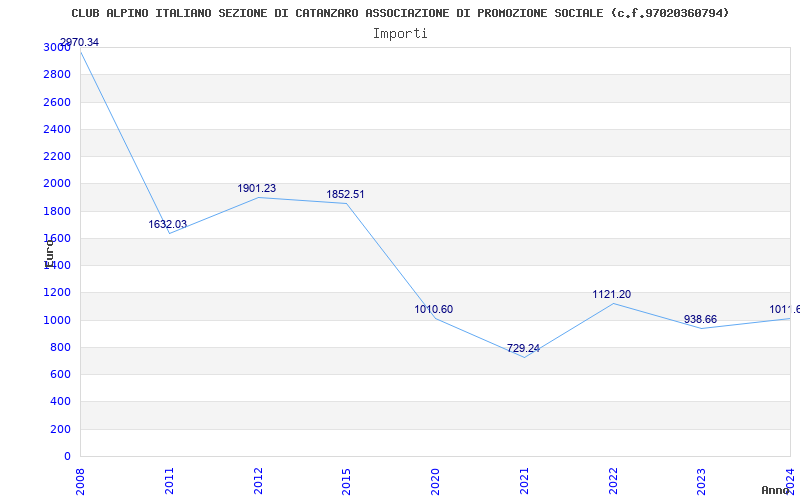Click the y-axis value 1000
800x500 pixels.
pos(57,320)
